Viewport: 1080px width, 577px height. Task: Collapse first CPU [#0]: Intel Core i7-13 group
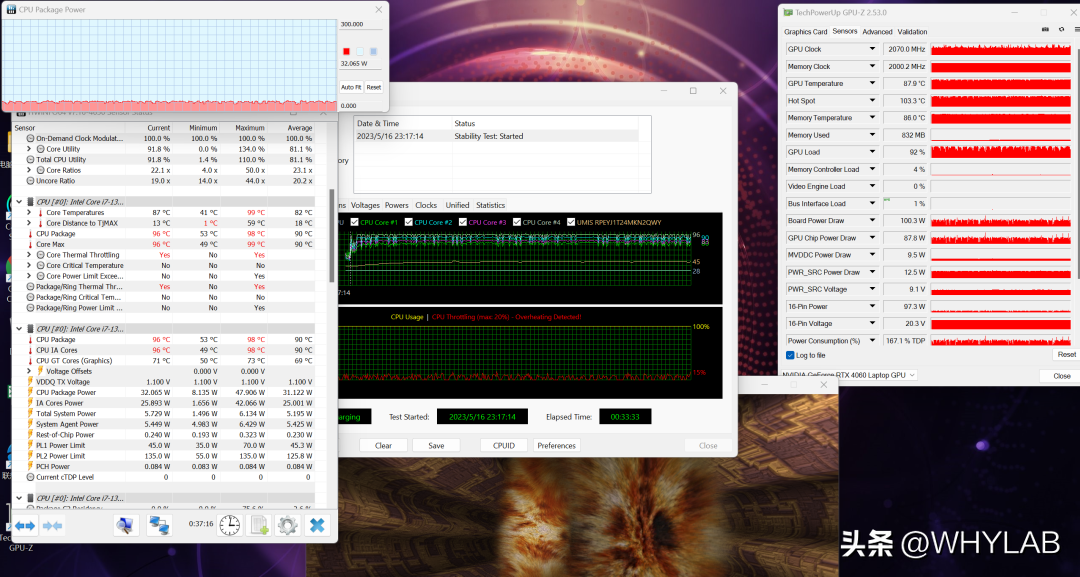19,202
